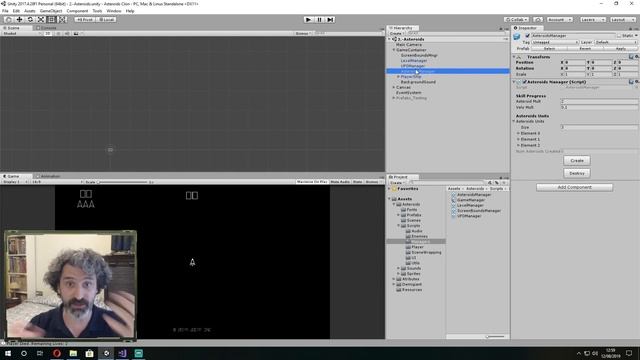Image resolution: width=640 pixels, height=360 pixels.
Task: Open Asteroids Manager script settings gear
Action: pos(637,82)
